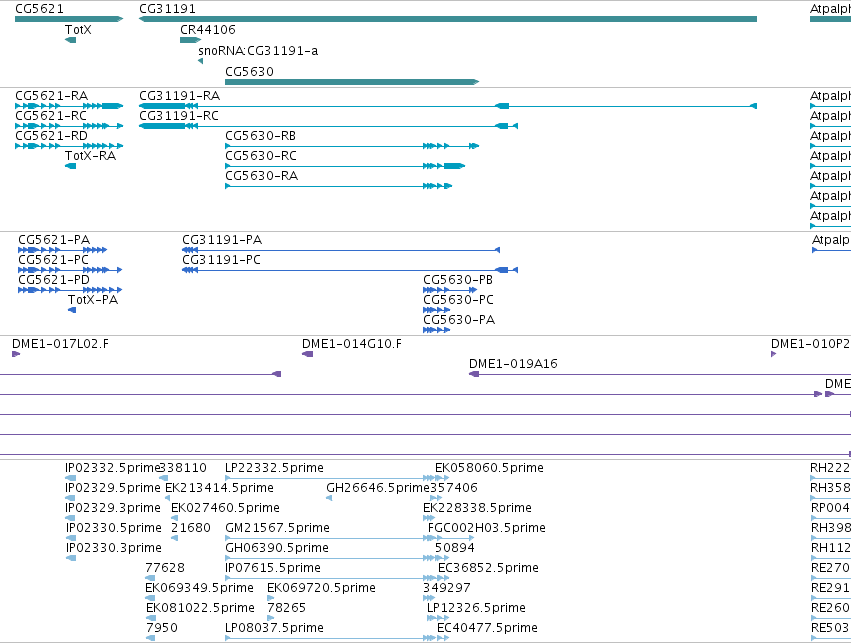Screen dimensions: 851x643
Task: Select protein CG5630-PC
Action: (459, 300)
